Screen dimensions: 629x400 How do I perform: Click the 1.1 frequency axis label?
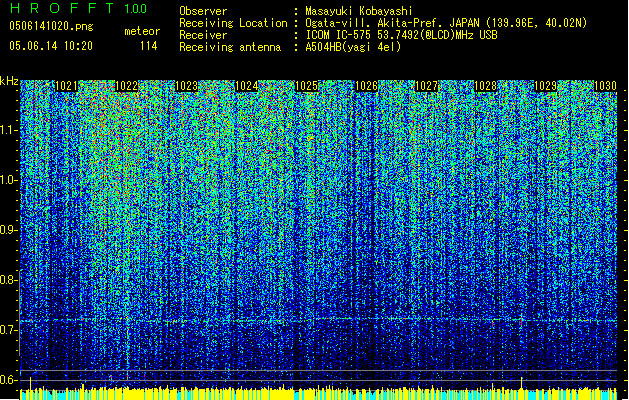[x=9, y=129]
